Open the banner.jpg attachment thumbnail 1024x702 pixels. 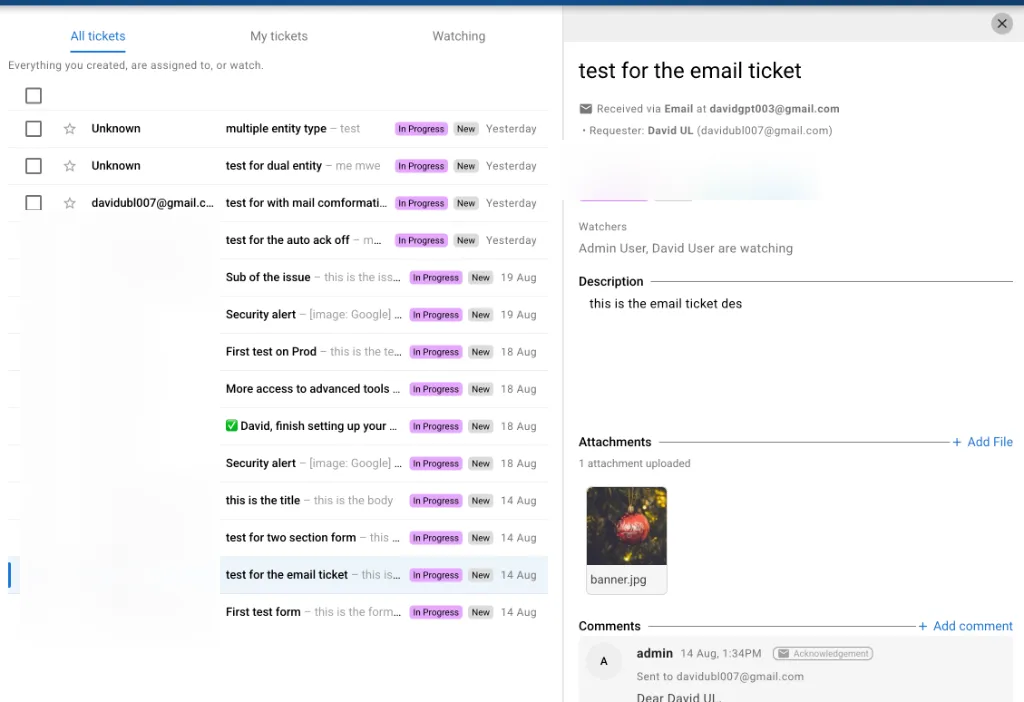click(626, 526)
